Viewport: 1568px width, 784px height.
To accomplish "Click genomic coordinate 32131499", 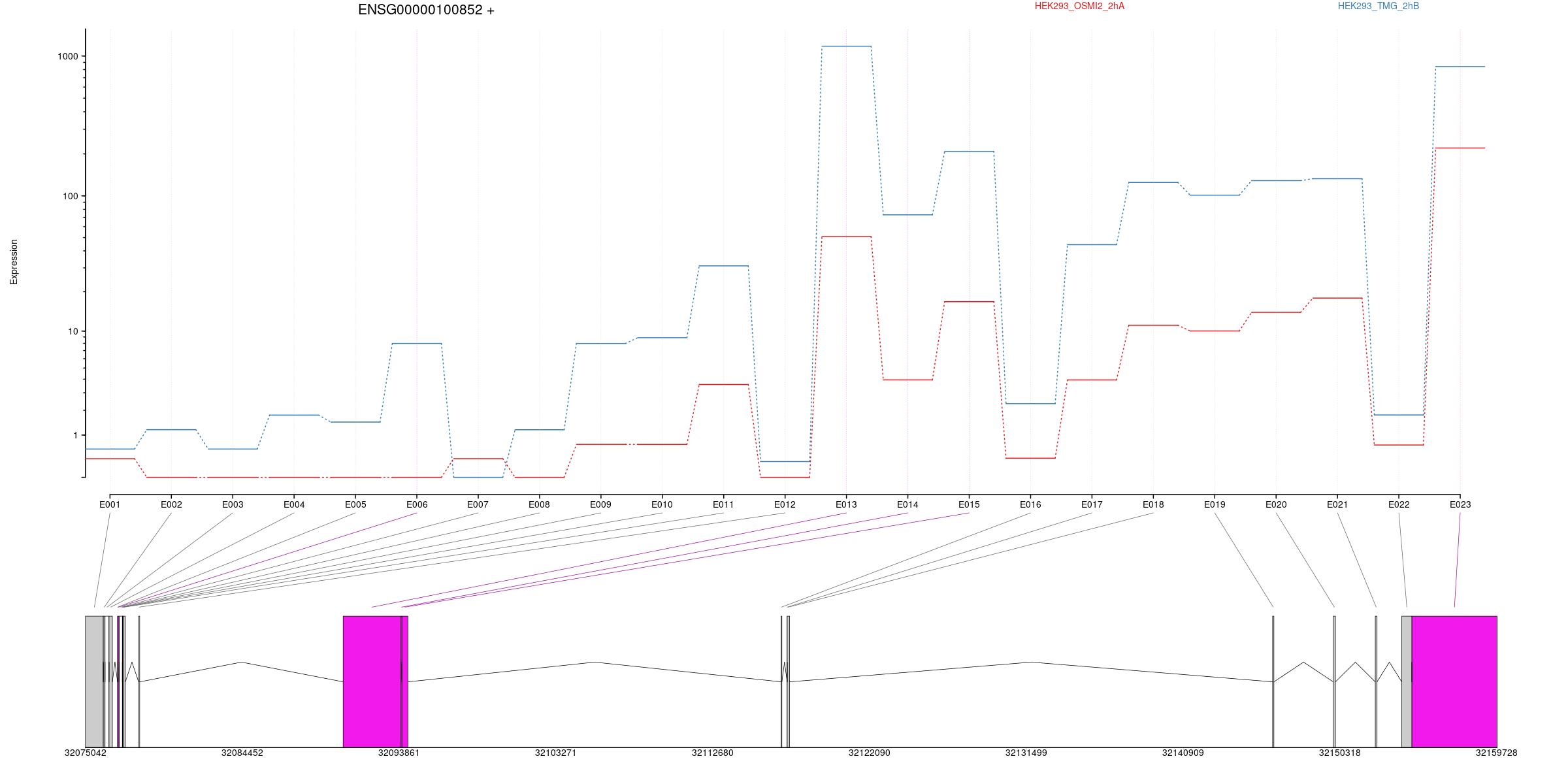I will click(x=1026, y=753).
